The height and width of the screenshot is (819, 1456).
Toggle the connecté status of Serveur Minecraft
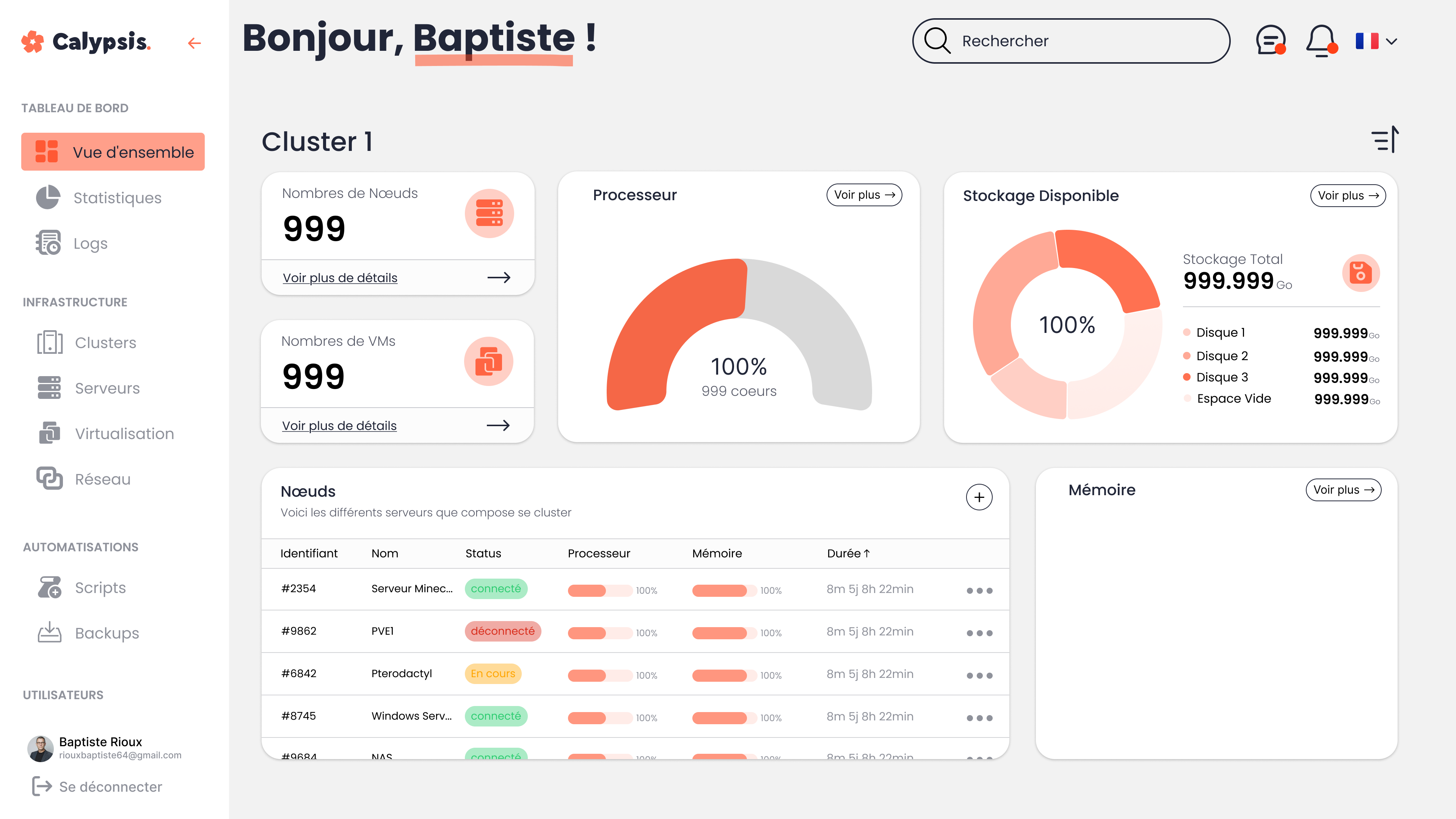click(x=496, y=588)
